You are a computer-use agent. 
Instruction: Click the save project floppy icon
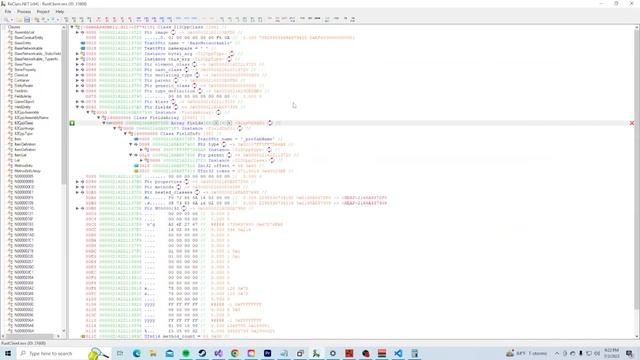[x=27, y=19]
